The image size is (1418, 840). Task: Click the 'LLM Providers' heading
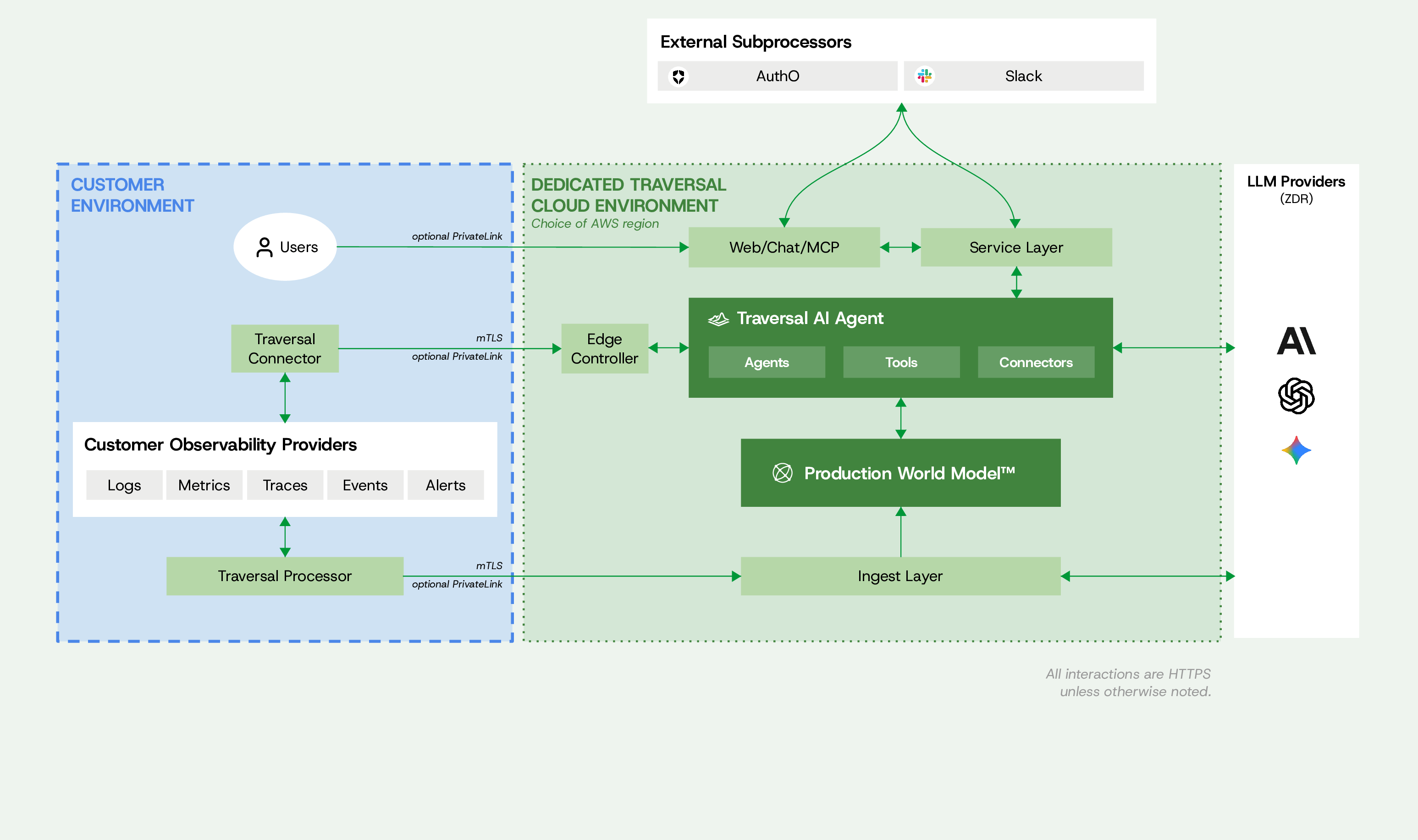tap(1296, 181)
